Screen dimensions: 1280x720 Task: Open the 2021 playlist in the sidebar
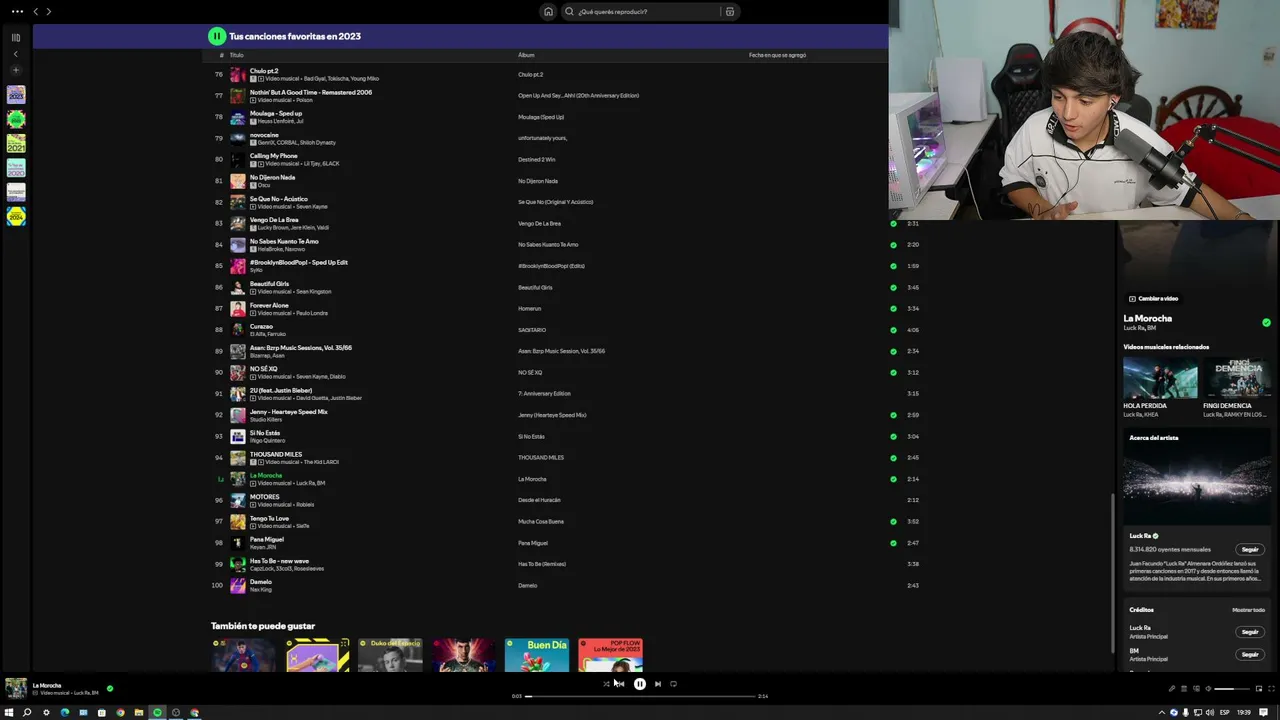(x=16, y=144)
